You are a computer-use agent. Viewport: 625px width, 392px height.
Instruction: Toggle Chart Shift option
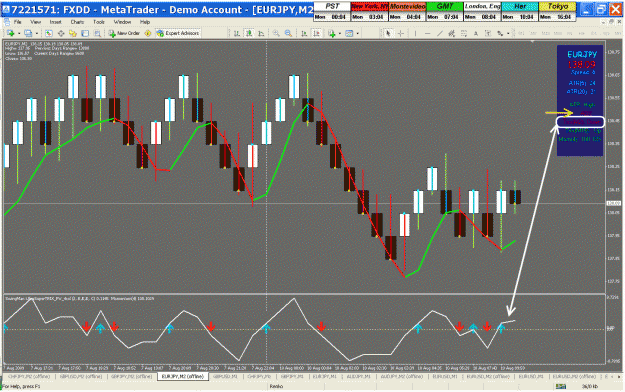point(316,33)
